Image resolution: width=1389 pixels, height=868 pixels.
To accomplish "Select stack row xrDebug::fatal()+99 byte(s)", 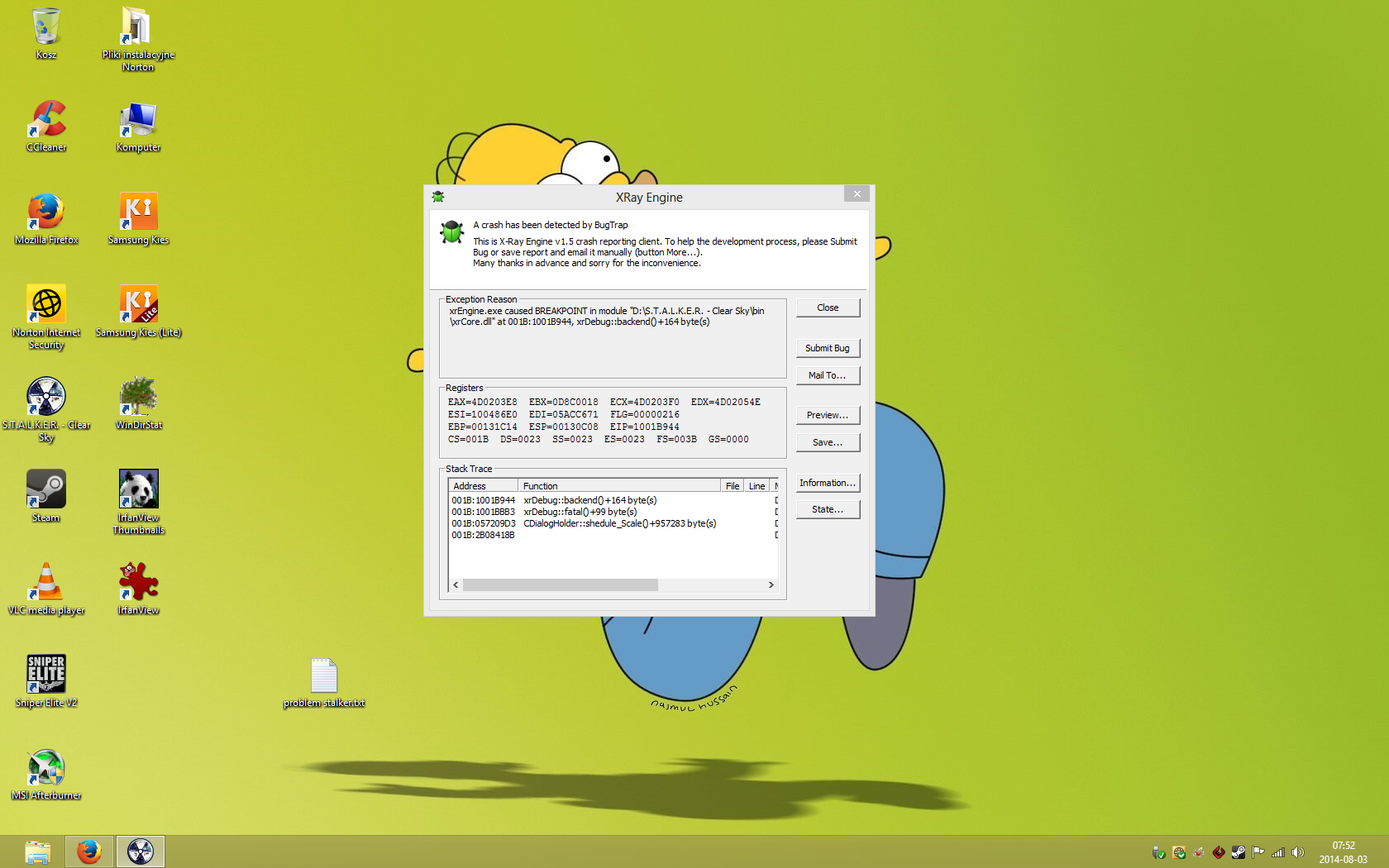I will pos(613,512).
